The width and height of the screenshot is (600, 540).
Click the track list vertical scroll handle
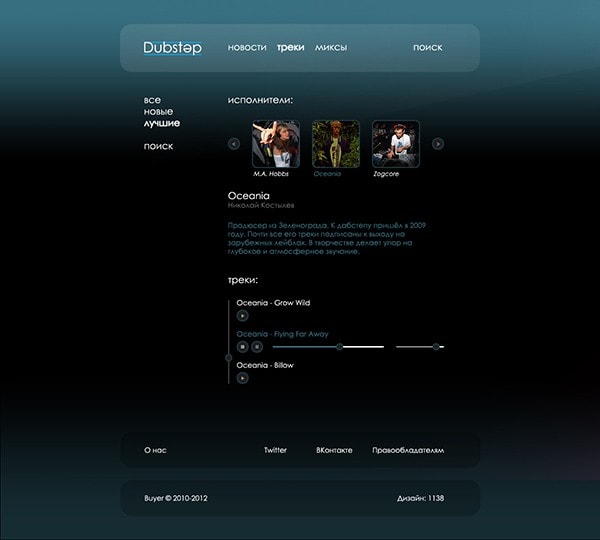point(228,357)
